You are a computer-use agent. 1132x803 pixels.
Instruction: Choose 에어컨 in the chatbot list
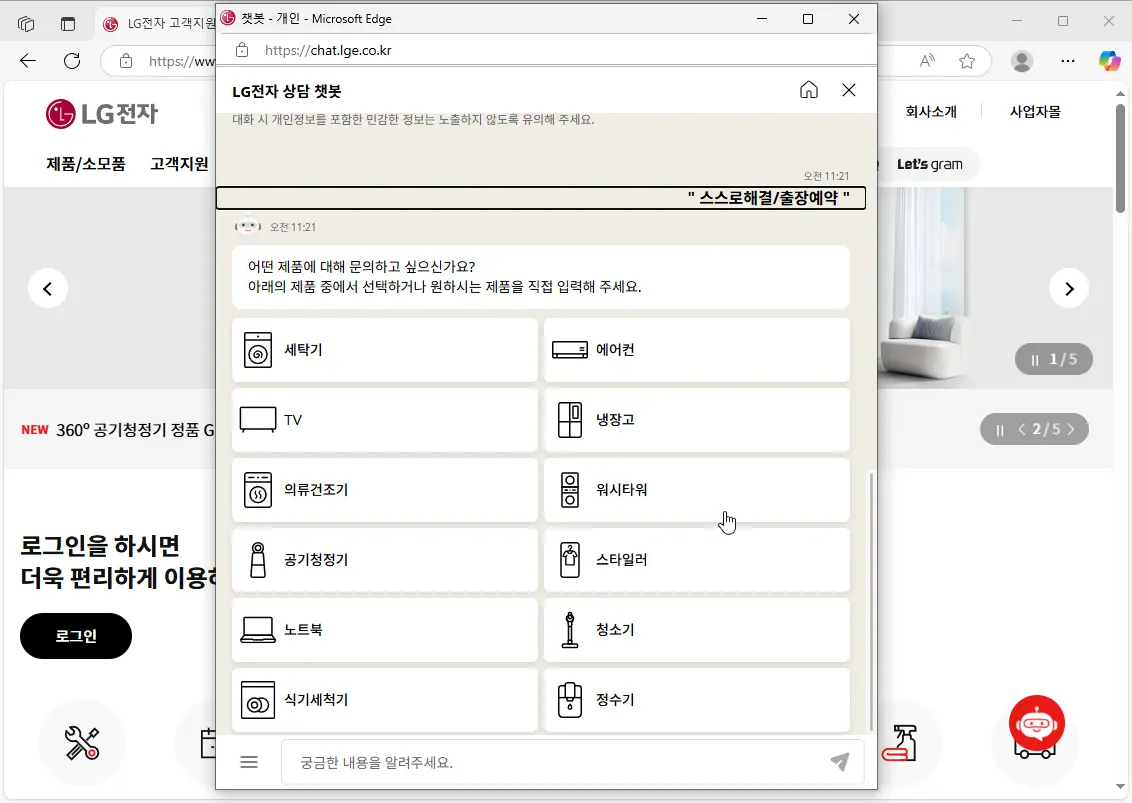pyautogui.click(x=697, y=350)
